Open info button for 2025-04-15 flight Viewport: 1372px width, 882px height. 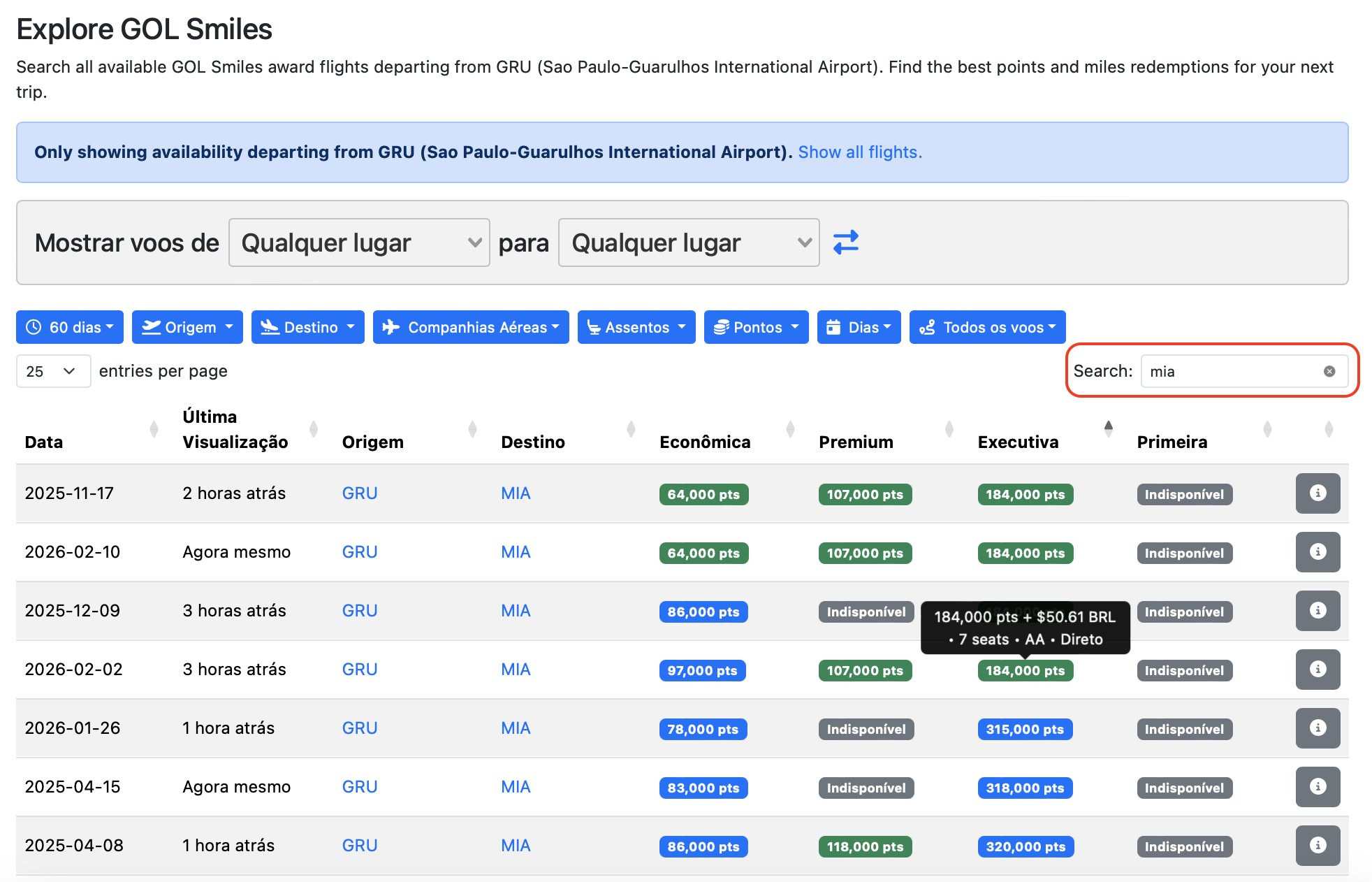[1318, 787]
